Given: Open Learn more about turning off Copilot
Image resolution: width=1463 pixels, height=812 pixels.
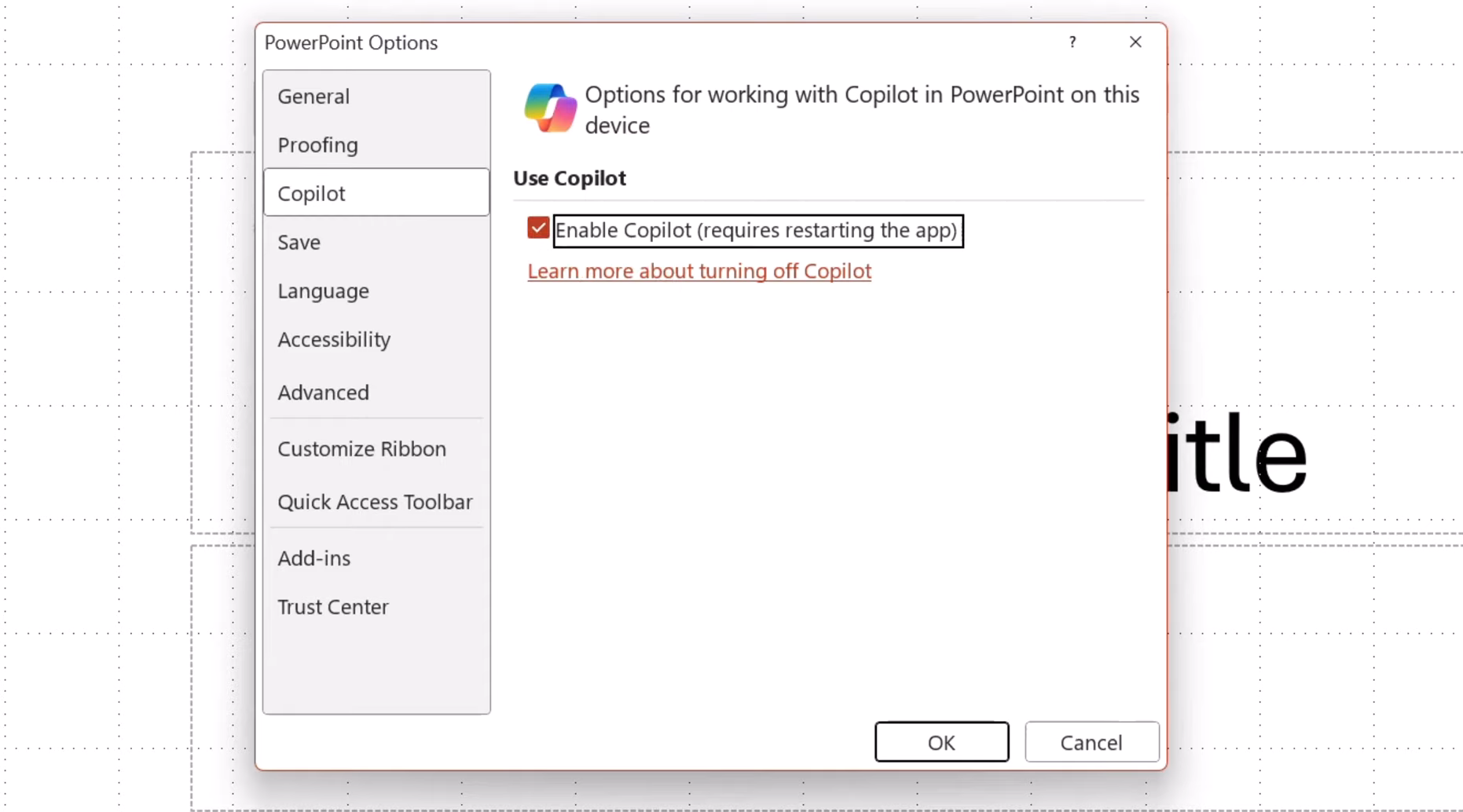Looking at the screenshot, I should tap(699, 271).
